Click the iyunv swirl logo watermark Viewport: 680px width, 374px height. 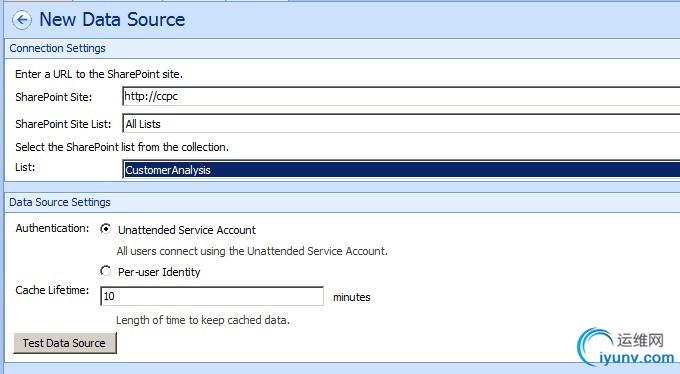pos(594,346)
